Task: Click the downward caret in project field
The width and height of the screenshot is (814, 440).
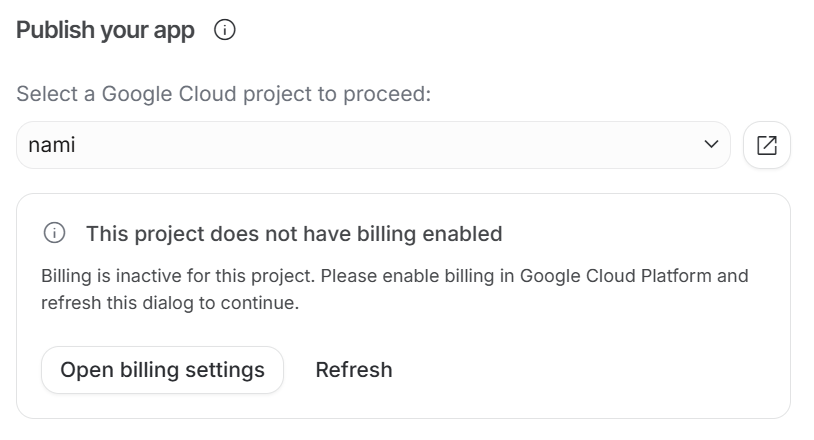Action: click(711, 144)
